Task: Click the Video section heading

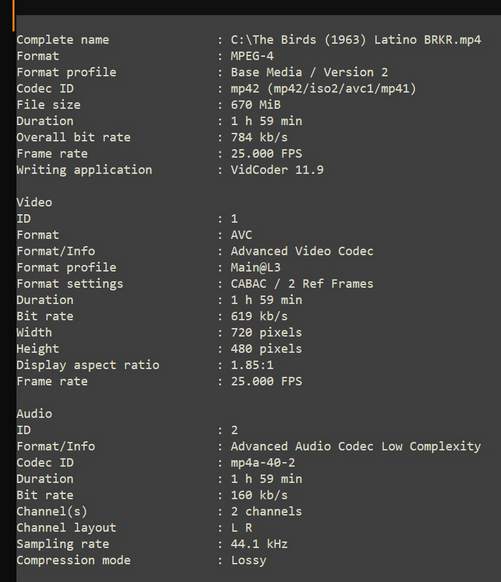Action: (x=34, y=202)
